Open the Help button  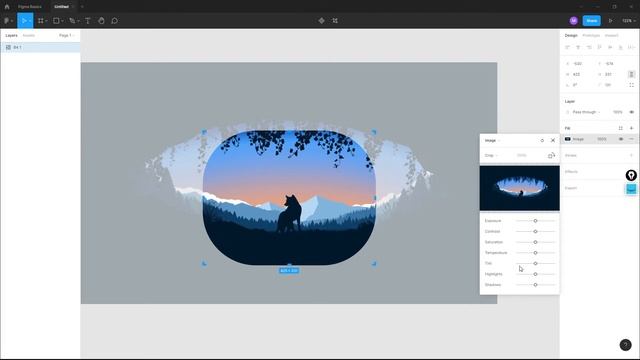click(x=625, y=345)
